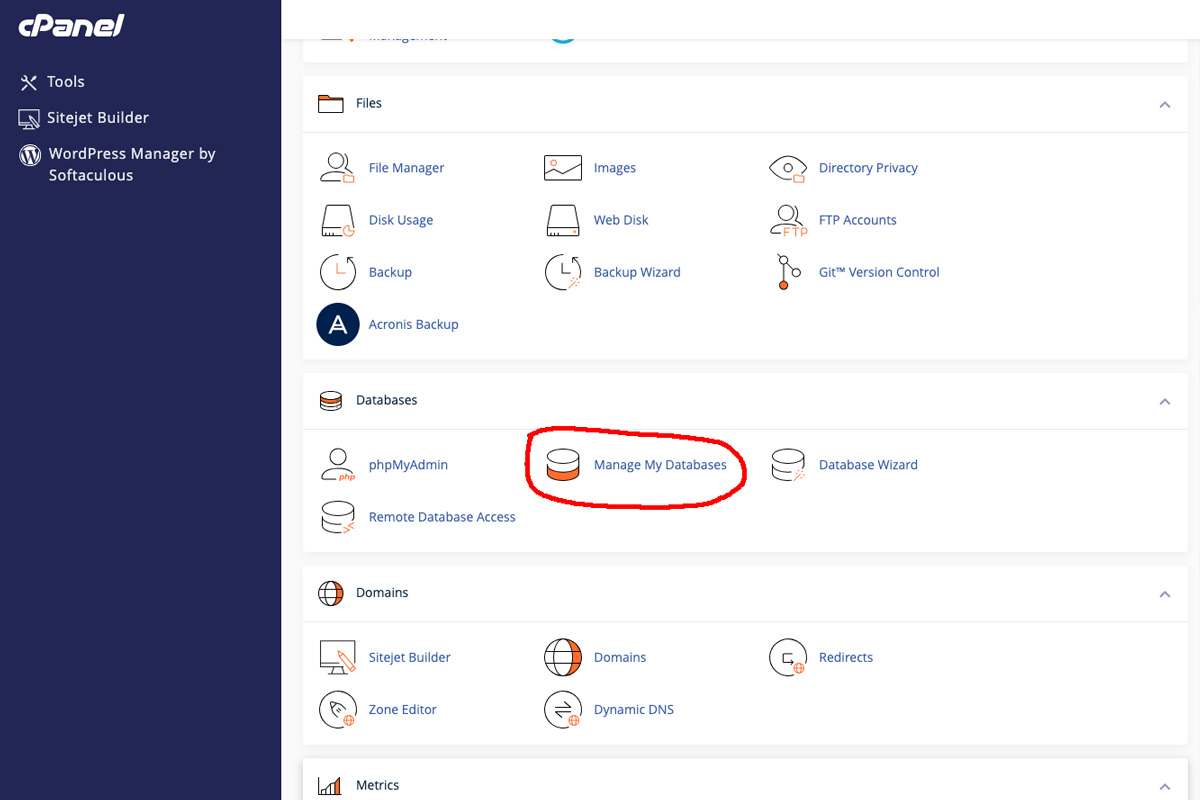
Task: Open the Directory Privacy link
Action: point(868,168)
